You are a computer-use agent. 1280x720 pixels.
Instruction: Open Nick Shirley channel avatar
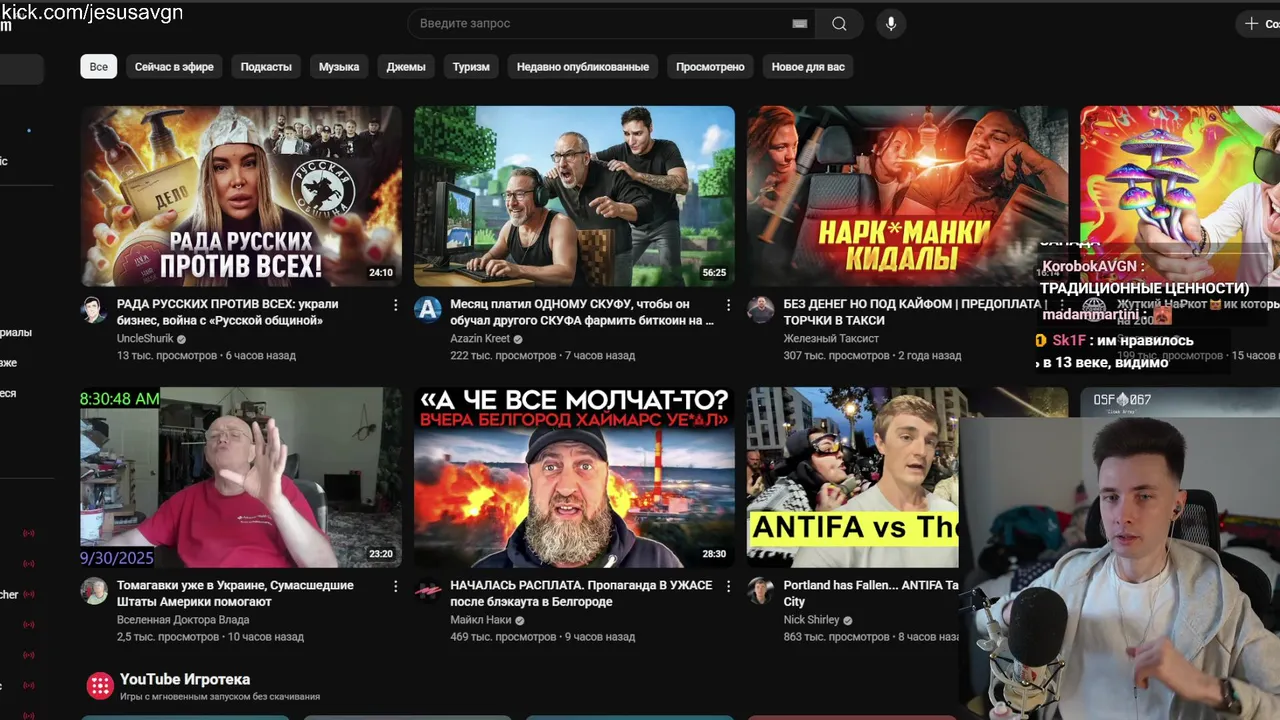click(x=760, y=591)
